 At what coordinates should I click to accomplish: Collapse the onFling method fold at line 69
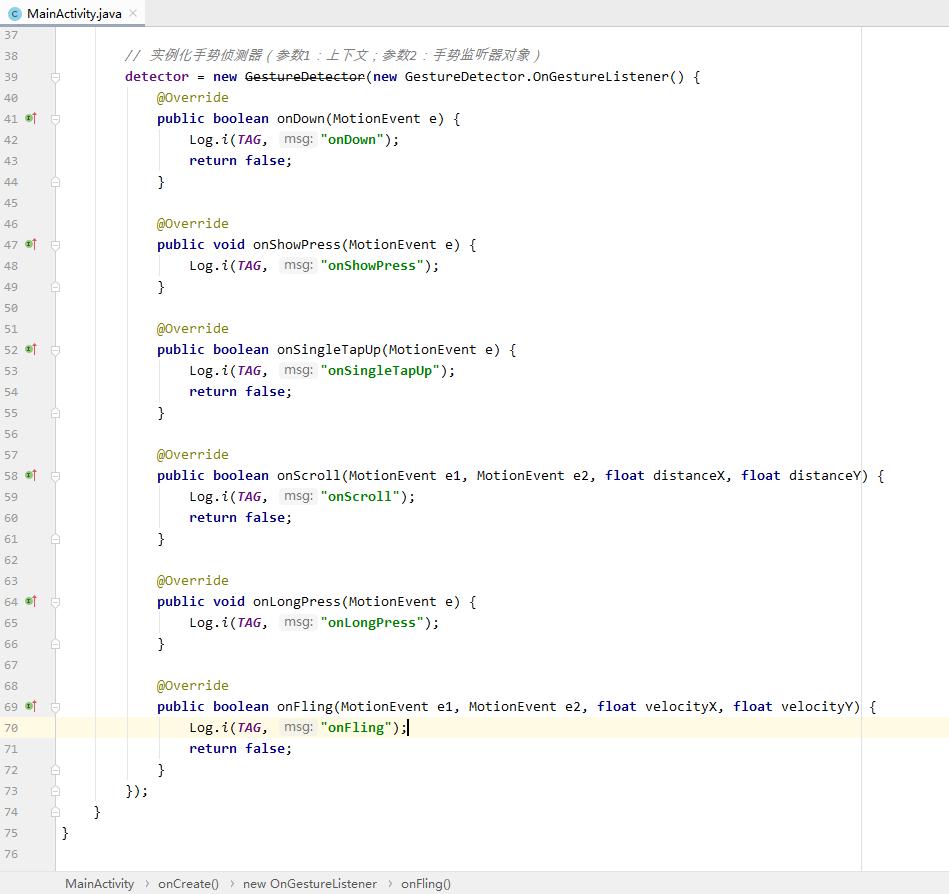[56, 706]
